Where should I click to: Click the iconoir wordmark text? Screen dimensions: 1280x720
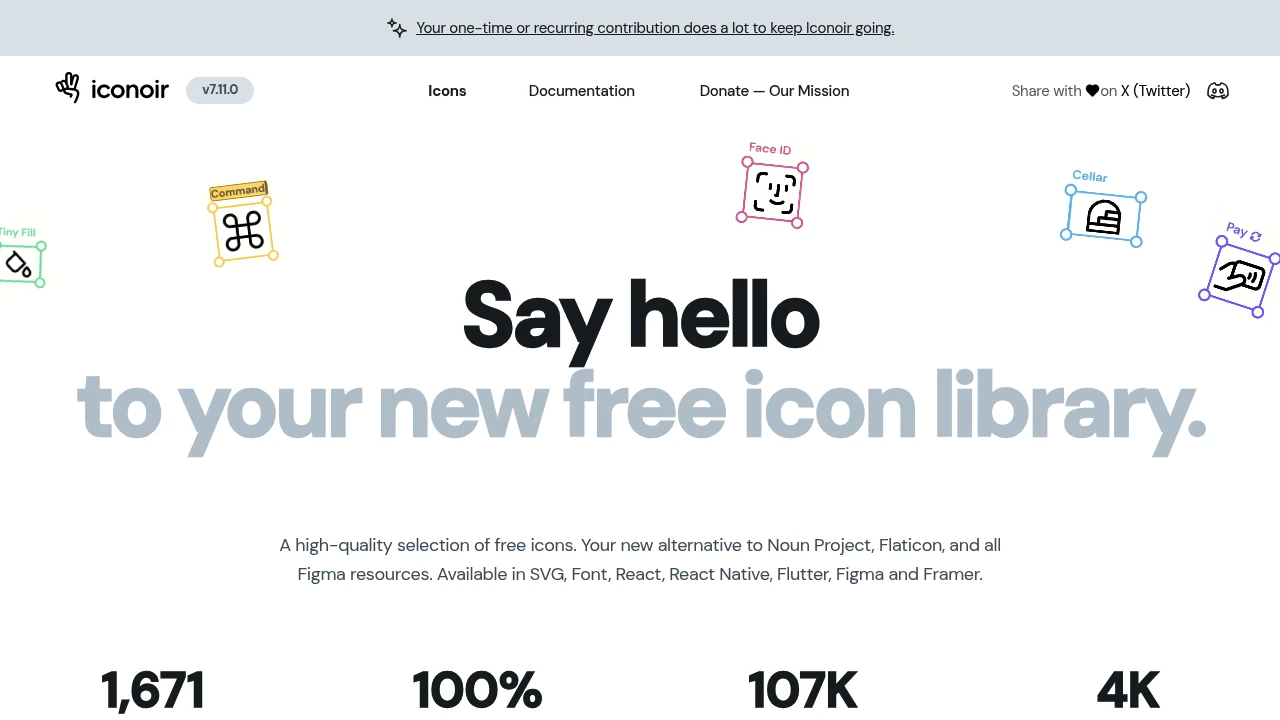[x=130, y=90]
